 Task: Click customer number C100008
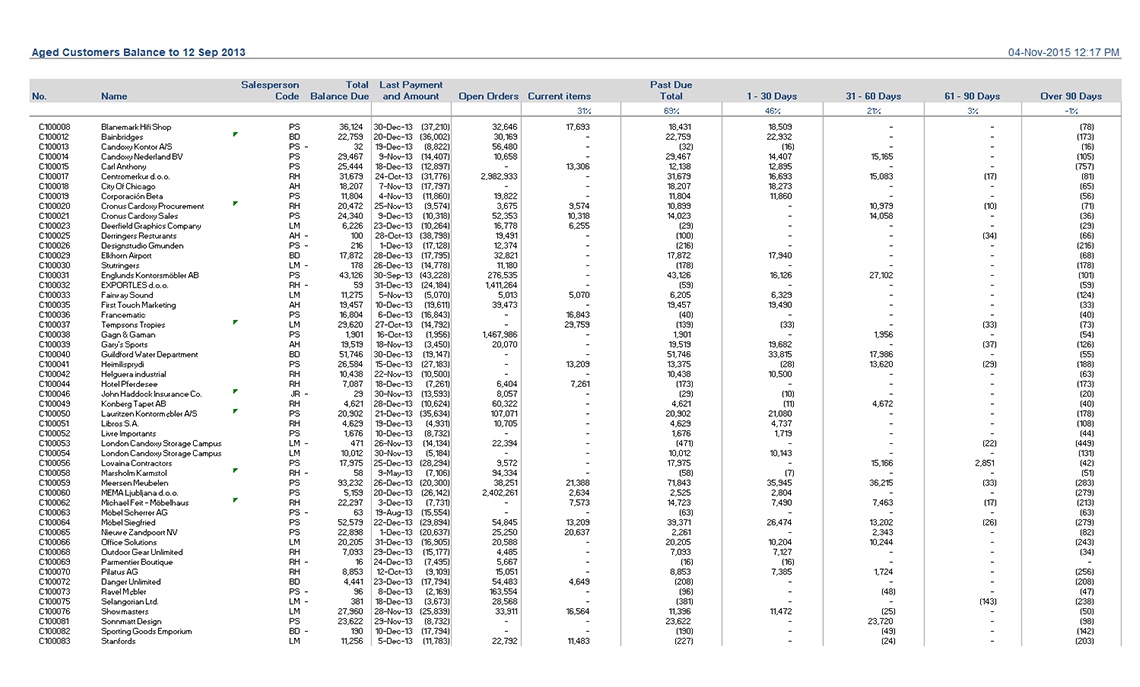click(x=54, y=127)
